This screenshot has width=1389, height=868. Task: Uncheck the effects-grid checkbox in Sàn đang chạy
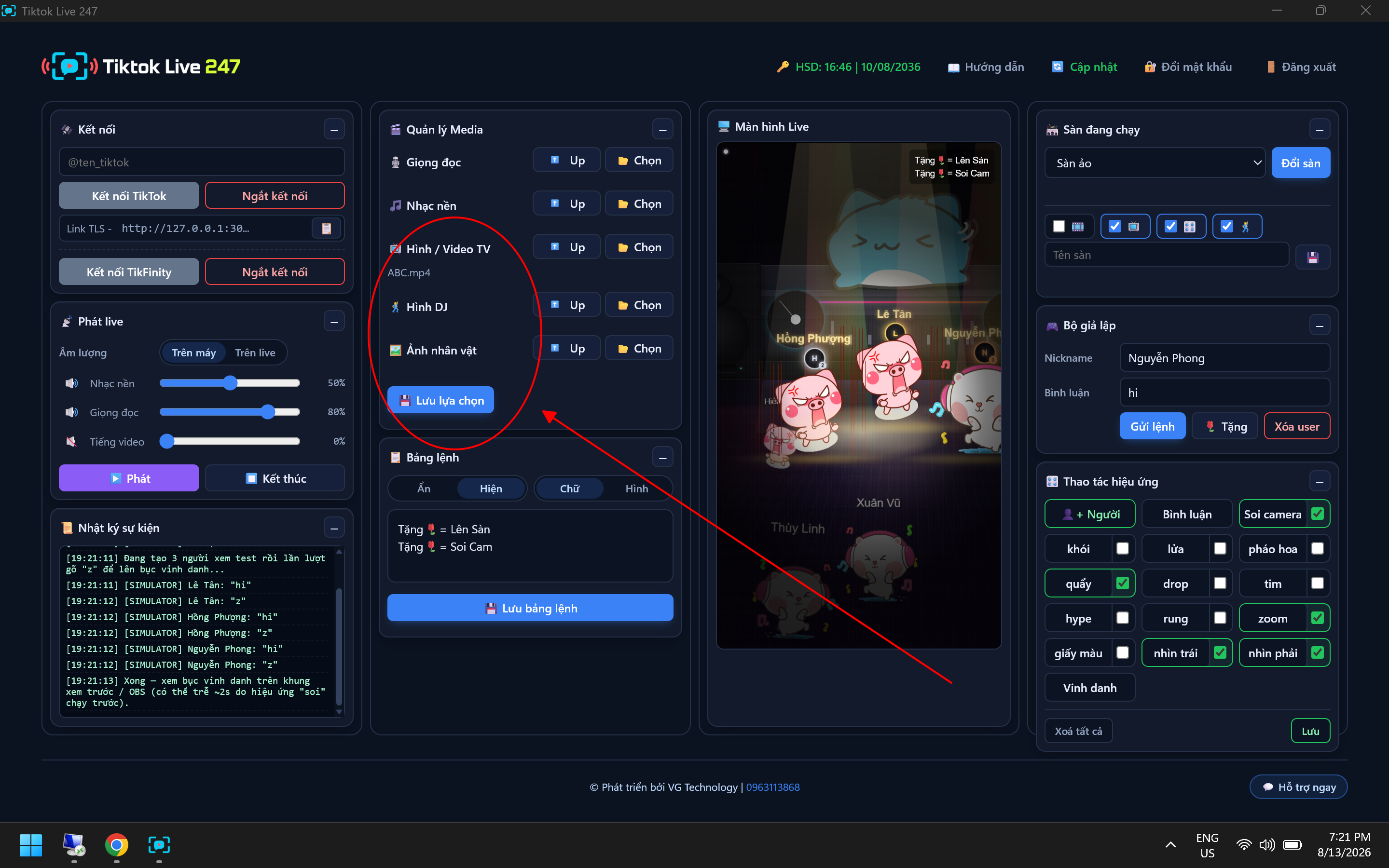[1170, 226]
